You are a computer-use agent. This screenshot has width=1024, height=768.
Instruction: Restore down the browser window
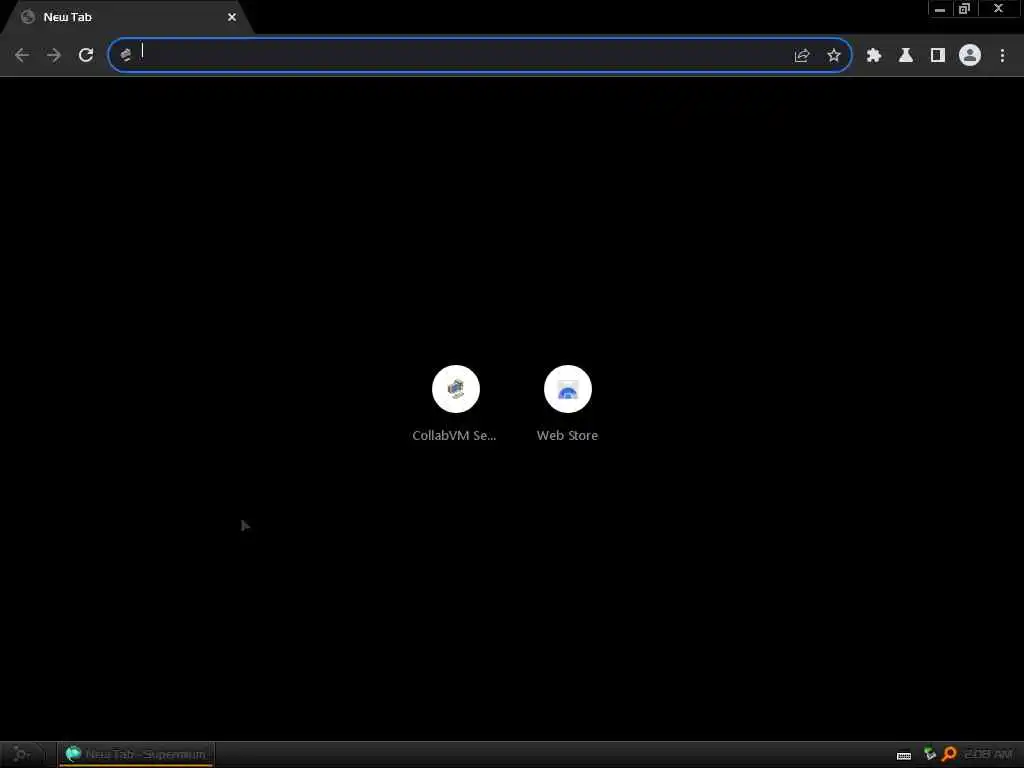pos(965,9)
